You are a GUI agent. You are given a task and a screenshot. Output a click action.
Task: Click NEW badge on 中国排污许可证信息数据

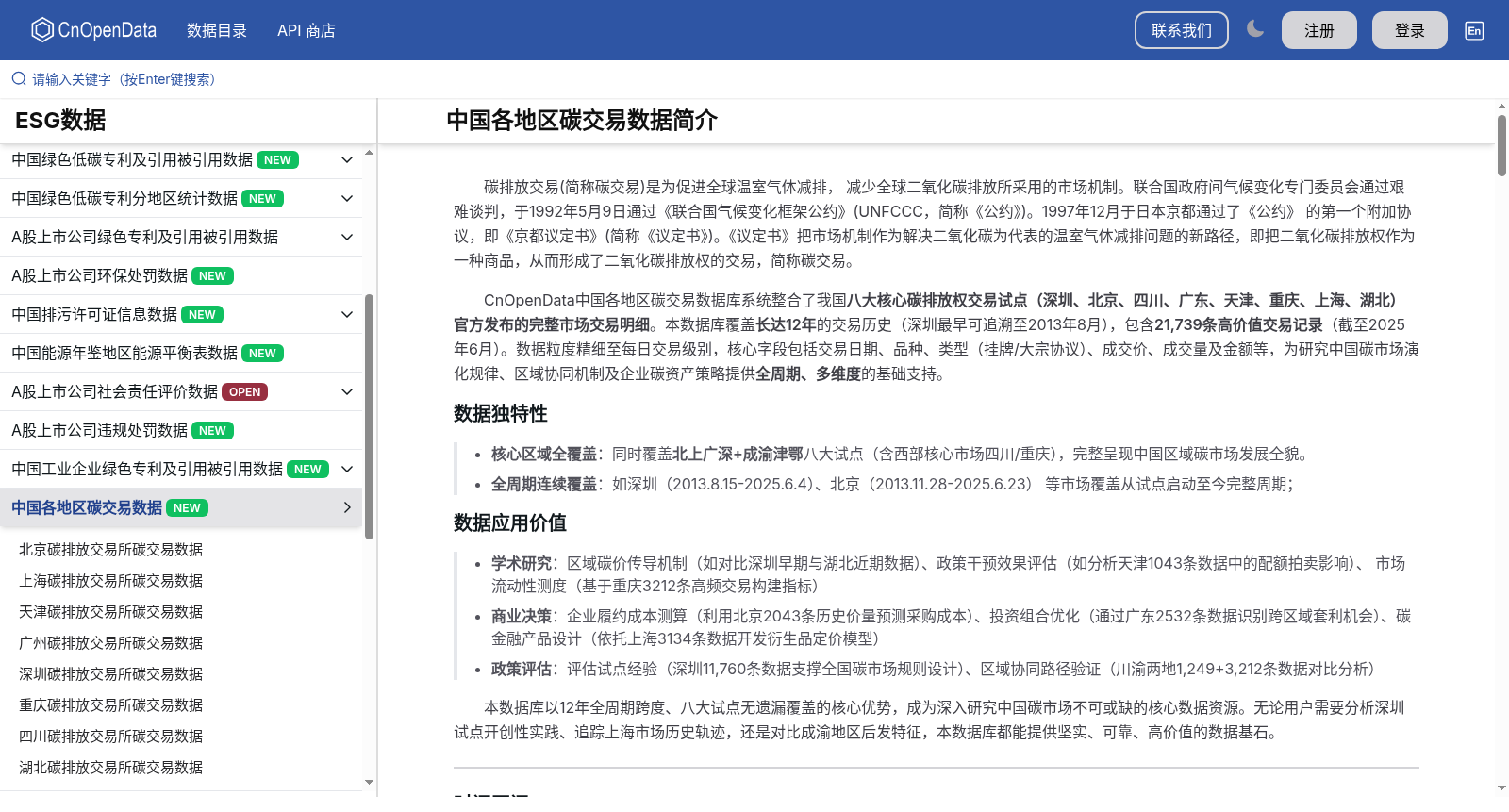coord(202,315)
